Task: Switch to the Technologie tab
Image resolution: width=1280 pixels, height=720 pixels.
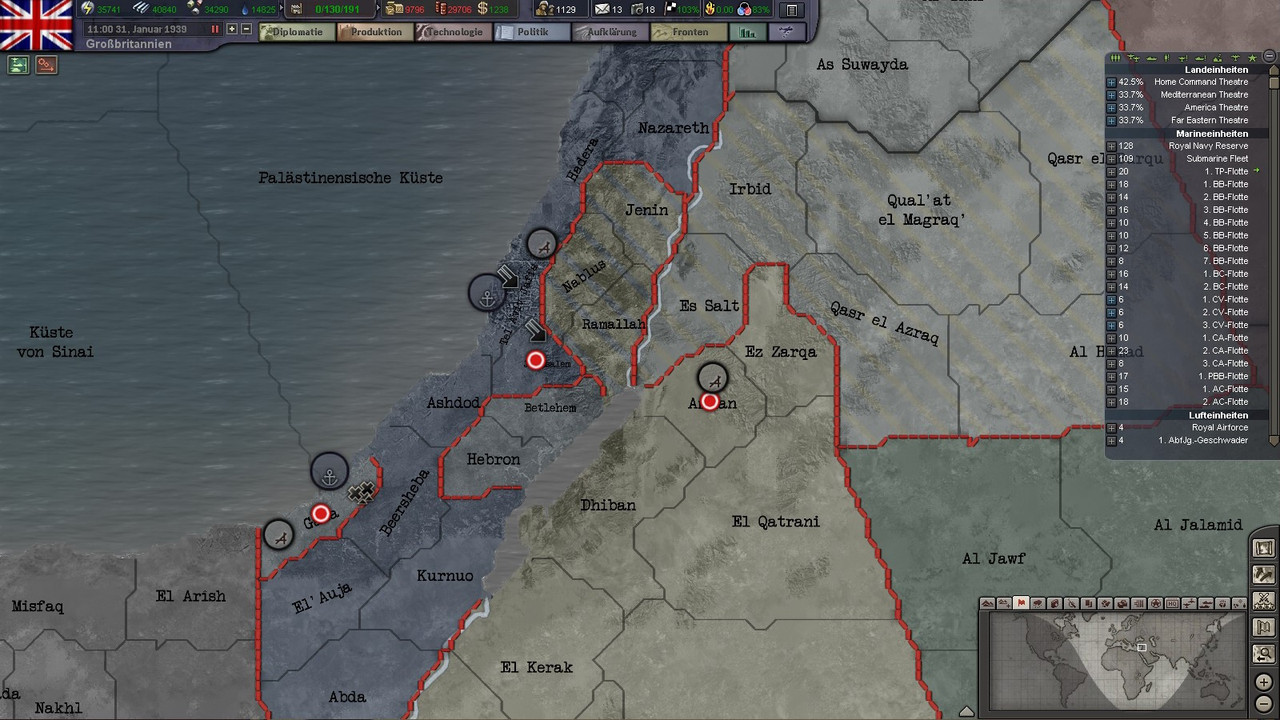Action: (x=453, y=32)
